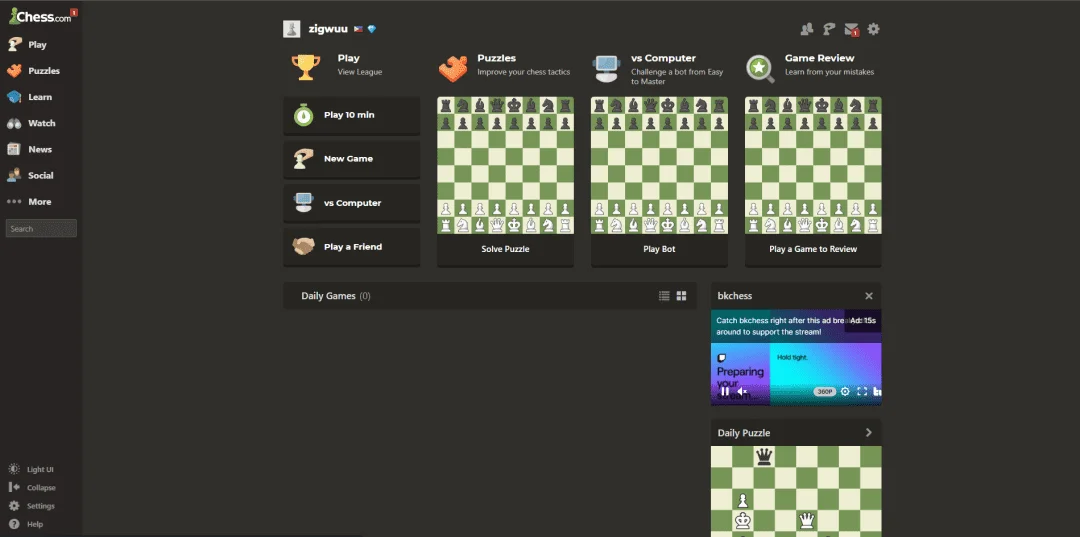Click the black queen on Daily Puzzle board
Image resolution: width=1080 pixels, height=537 pixels.
[764, 456]
